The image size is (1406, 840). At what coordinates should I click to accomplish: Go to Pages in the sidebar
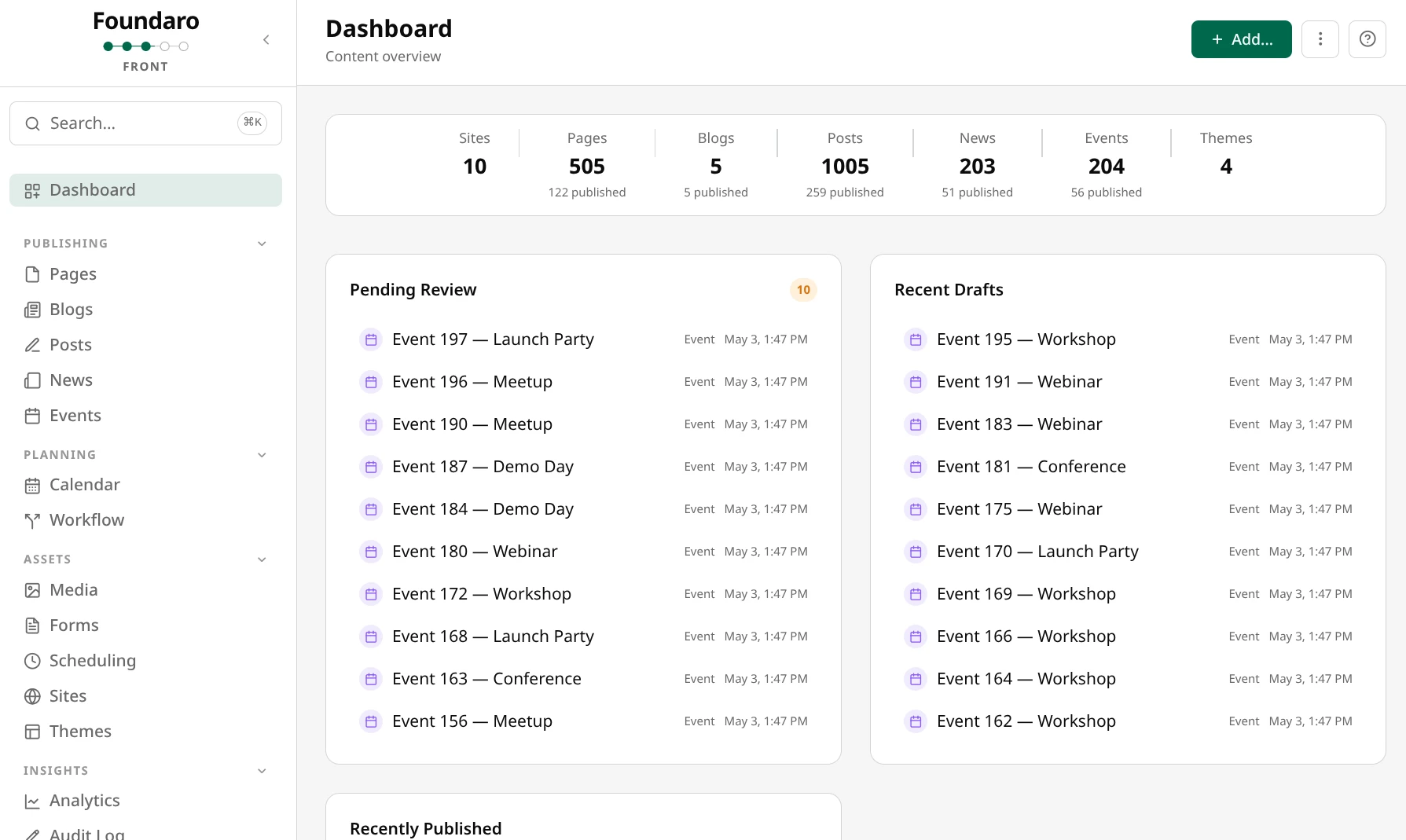coord(145,274)
